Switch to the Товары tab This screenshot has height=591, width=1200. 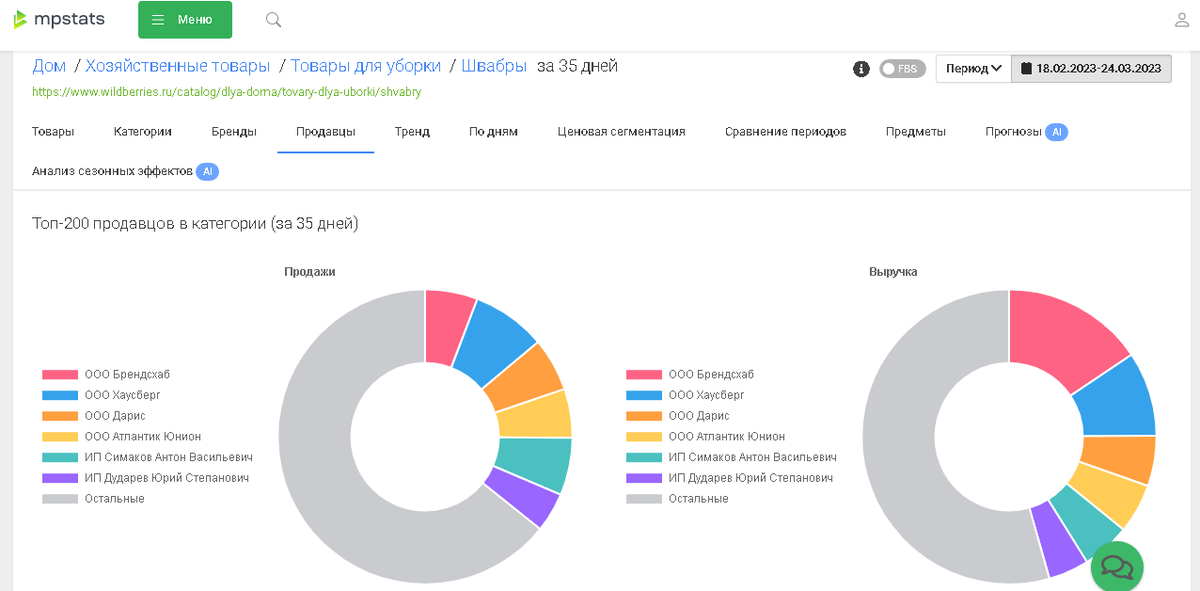coord(53,131)
